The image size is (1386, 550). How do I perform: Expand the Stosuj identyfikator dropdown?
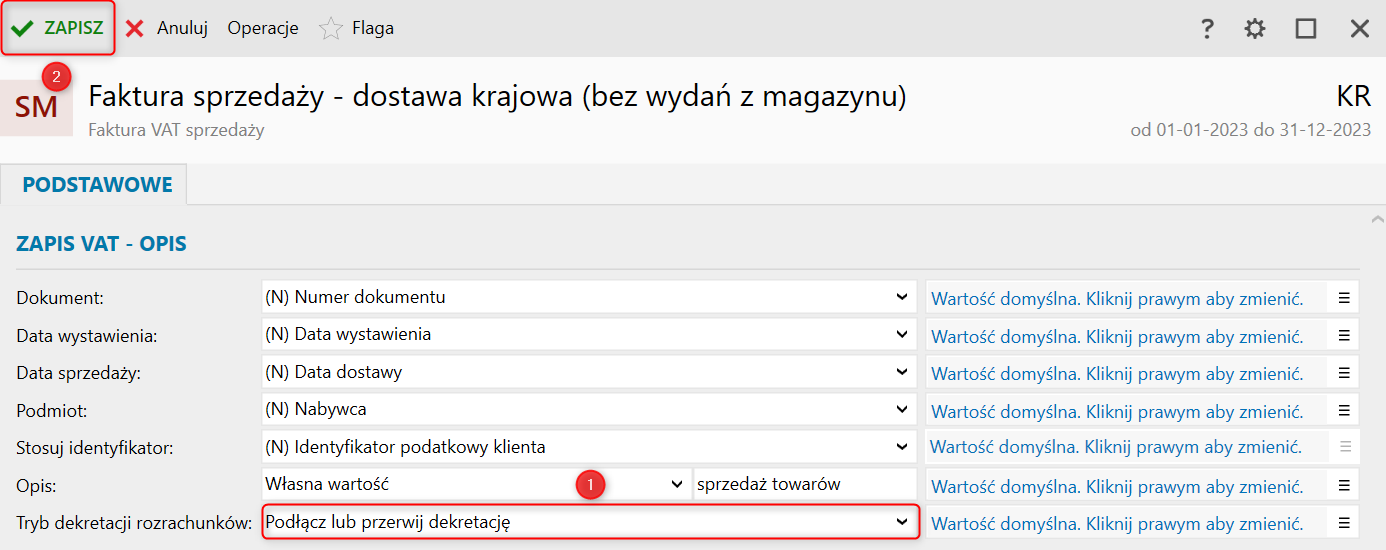pos(902,447)
